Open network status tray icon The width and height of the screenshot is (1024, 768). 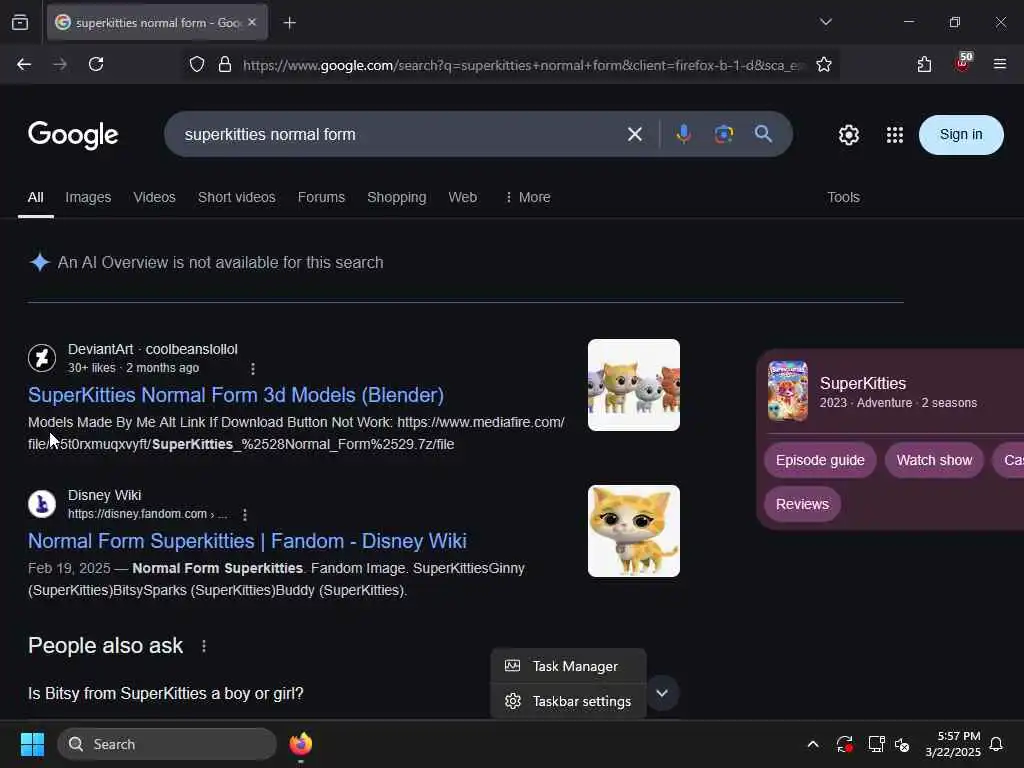click(x=876, y=744)
